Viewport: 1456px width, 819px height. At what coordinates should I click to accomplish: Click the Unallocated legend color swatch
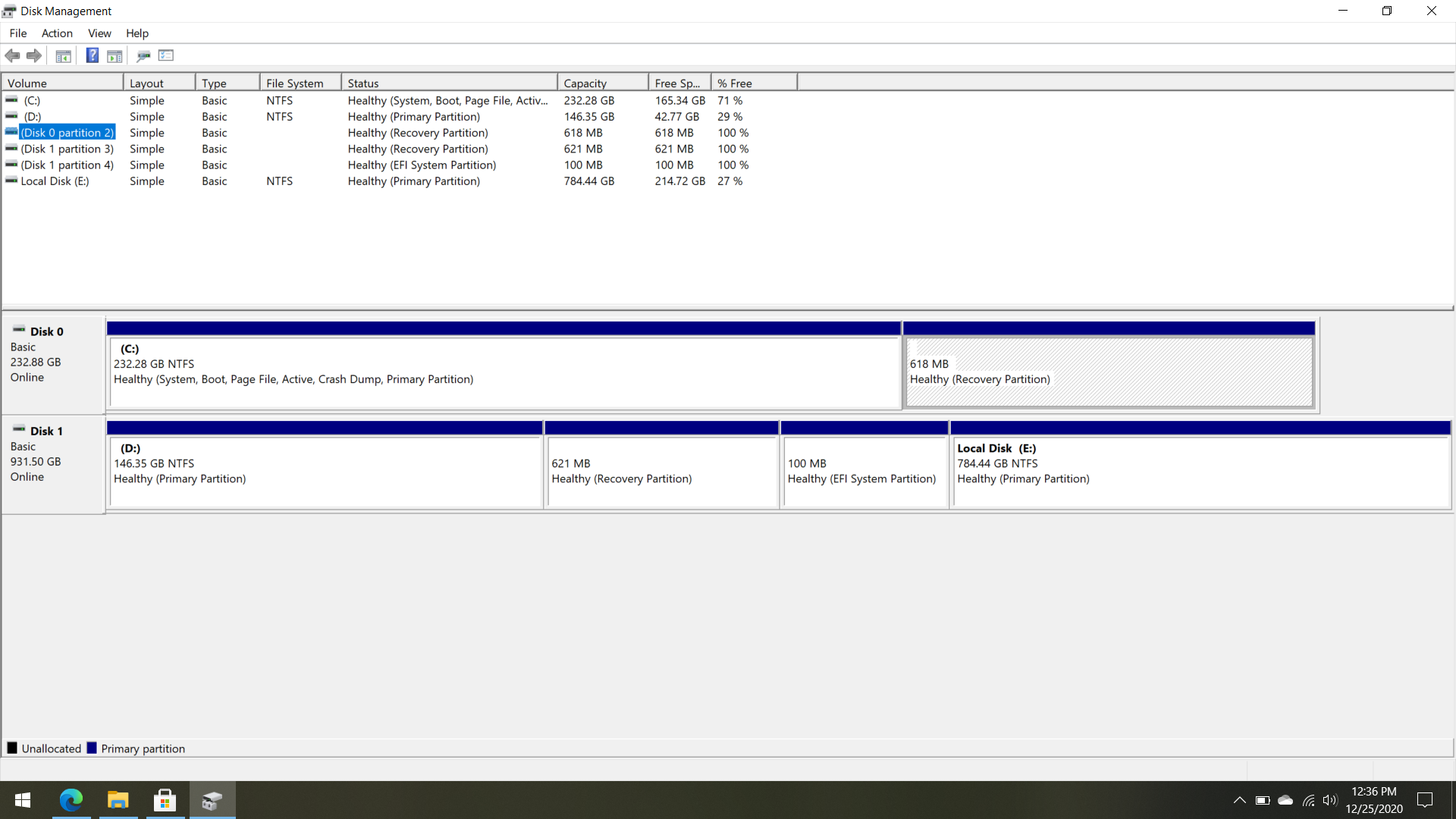(x=12, y=748)
